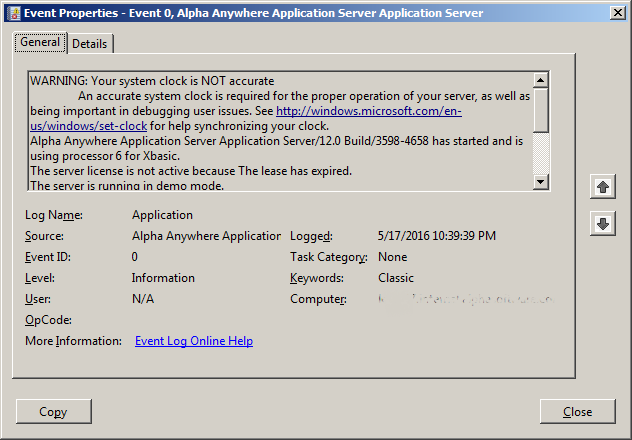Select the Keywords value 'Classic'

[395, 278]
